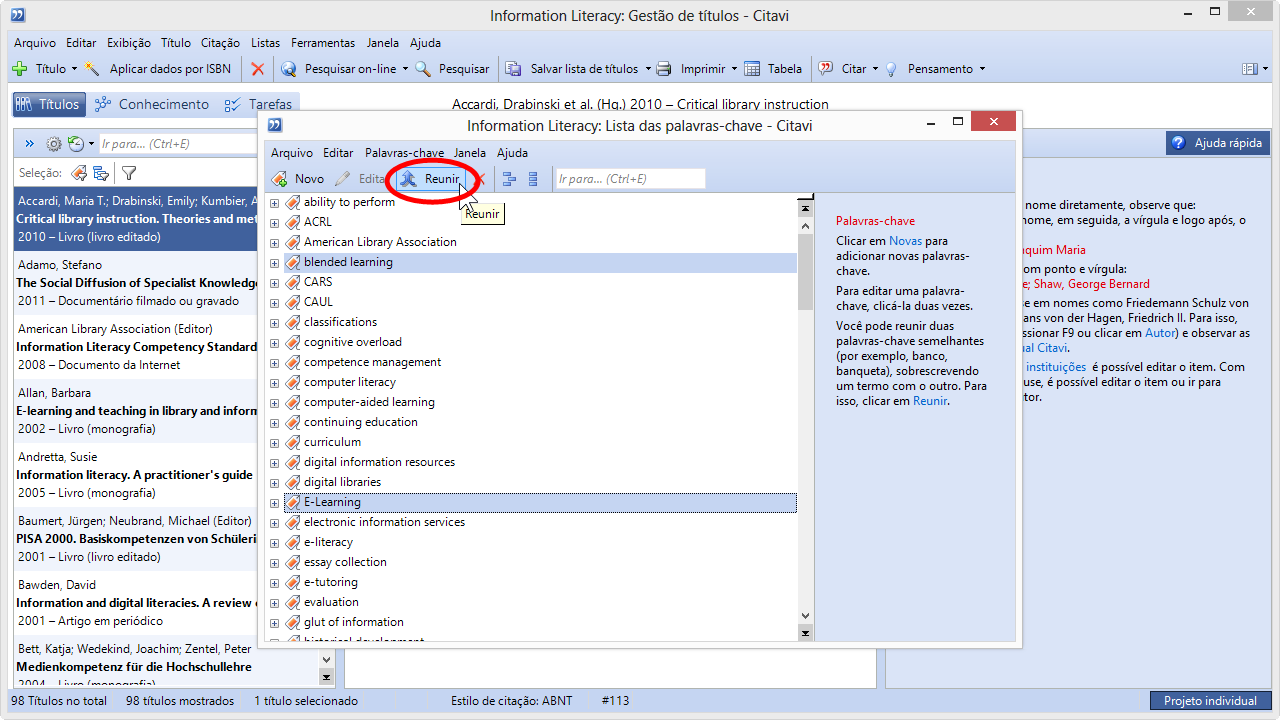The width and height of the screenshot is (1280, 720).
Task: Click the Citar quotation icon
Action: click(x=826, y=69)
